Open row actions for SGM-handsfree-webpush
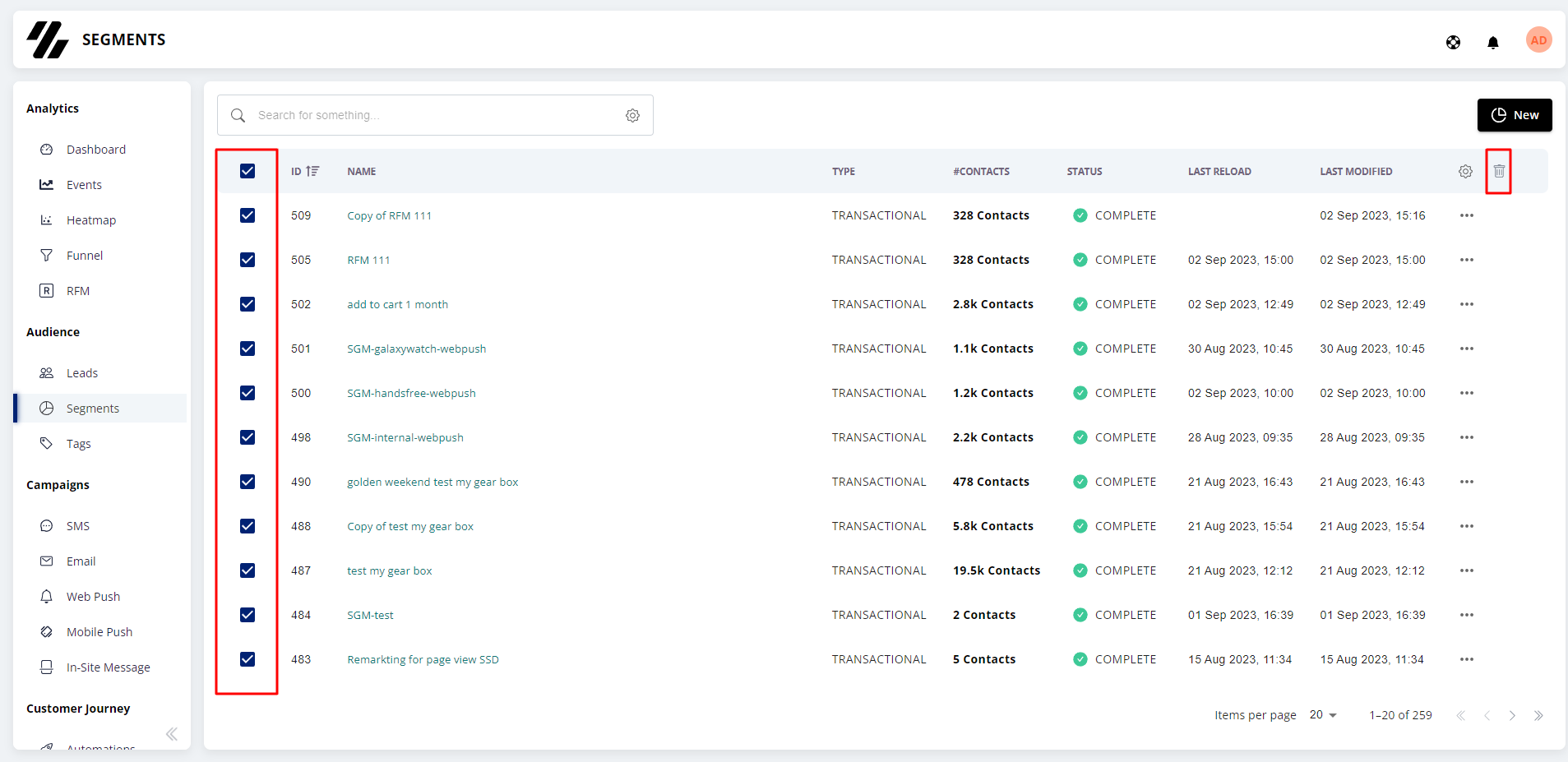The image size is (1568, 762). point(1466,393)
